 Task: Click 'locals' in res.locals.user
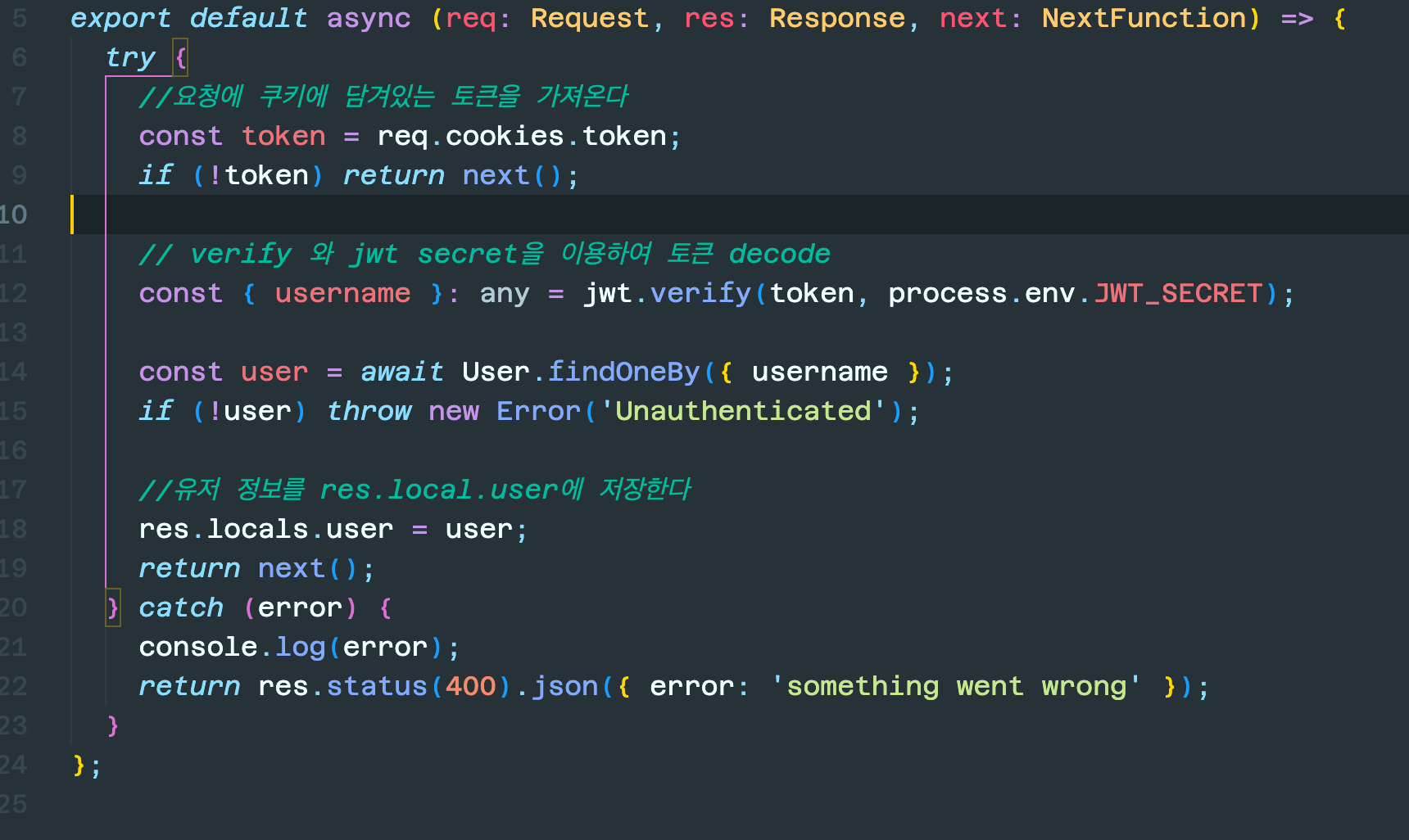(258, 529)
